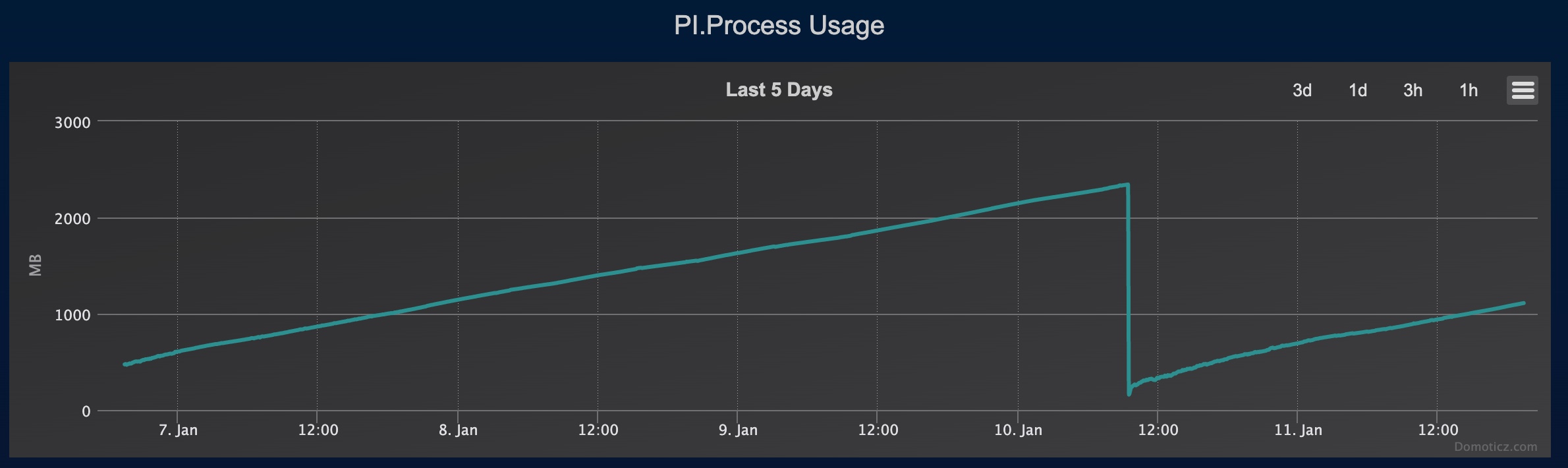Click the last 12:00 time tick label

[x=1439, y=429]
